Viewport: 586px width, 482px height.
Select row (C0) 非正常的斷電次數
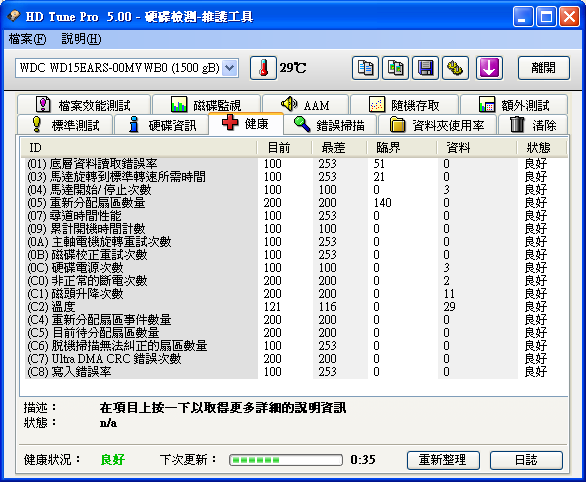pyautogui.click(x=296, y=281)
